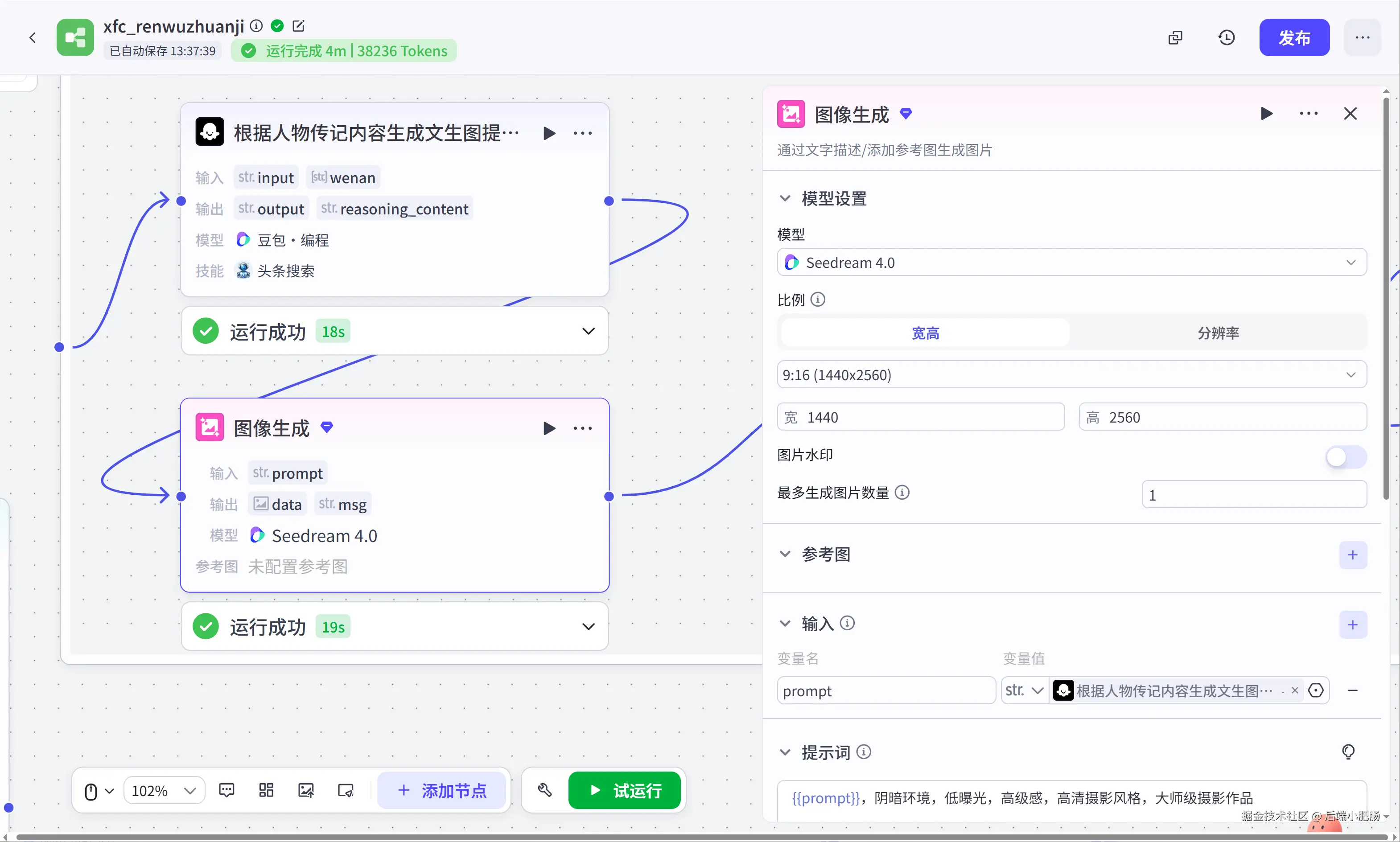Click the duplicate workflow icon in header
The image size is (1400, 842).
coord(1175,37)
